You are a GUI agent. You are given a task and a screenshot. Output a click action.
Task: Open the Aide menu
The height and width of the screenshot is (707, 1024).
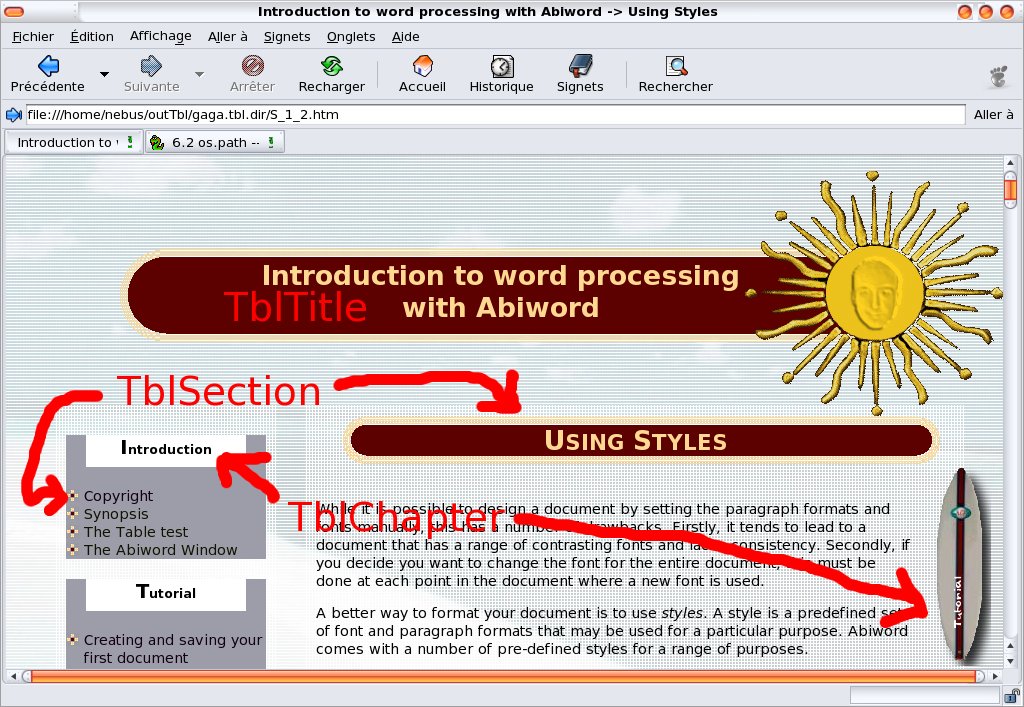click(406, 37)
